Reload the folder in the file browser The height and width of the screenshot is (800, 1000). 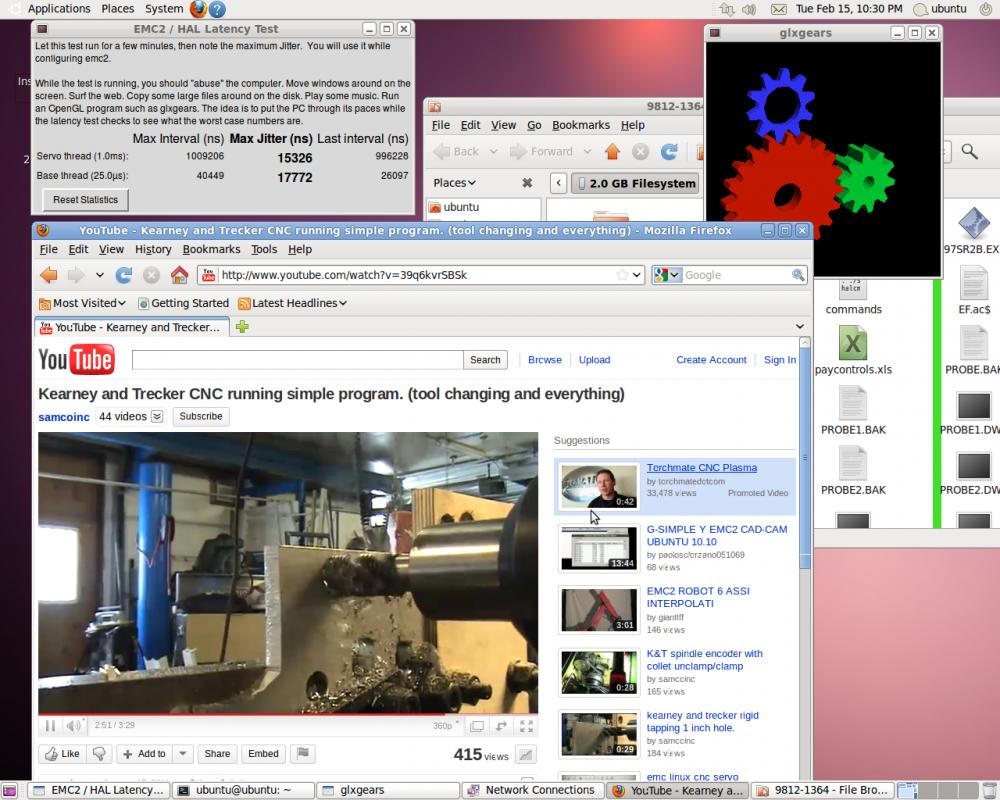(x=669, y=151)
